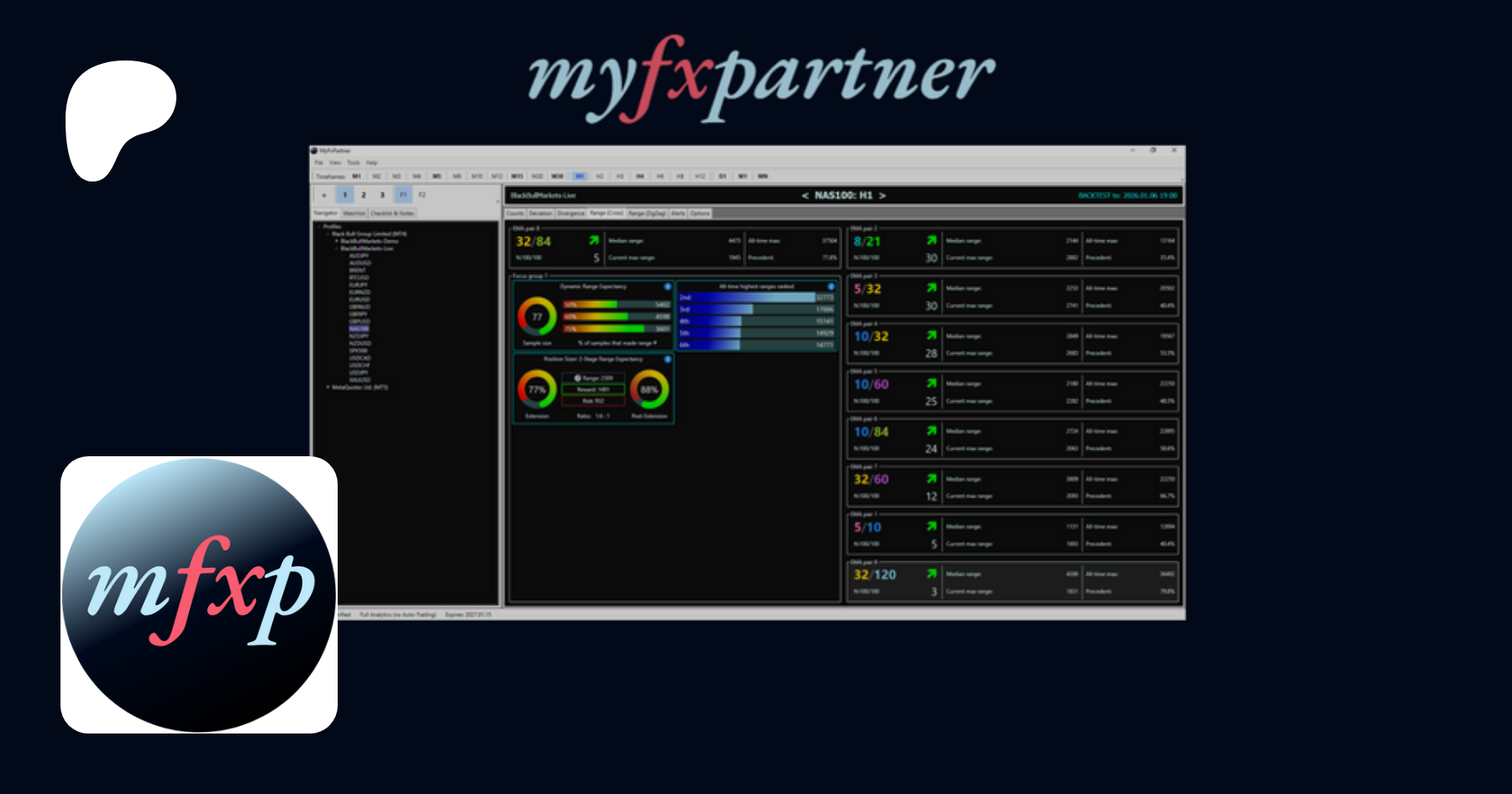Click the Sample size gauge showing 77

[537, 317]
